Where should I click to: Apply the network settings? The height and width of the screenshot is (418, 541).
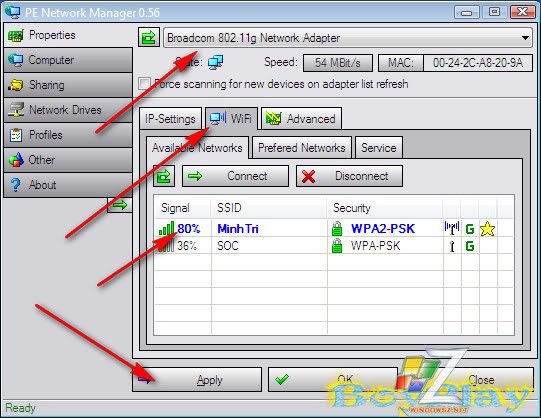click(197, 379)
